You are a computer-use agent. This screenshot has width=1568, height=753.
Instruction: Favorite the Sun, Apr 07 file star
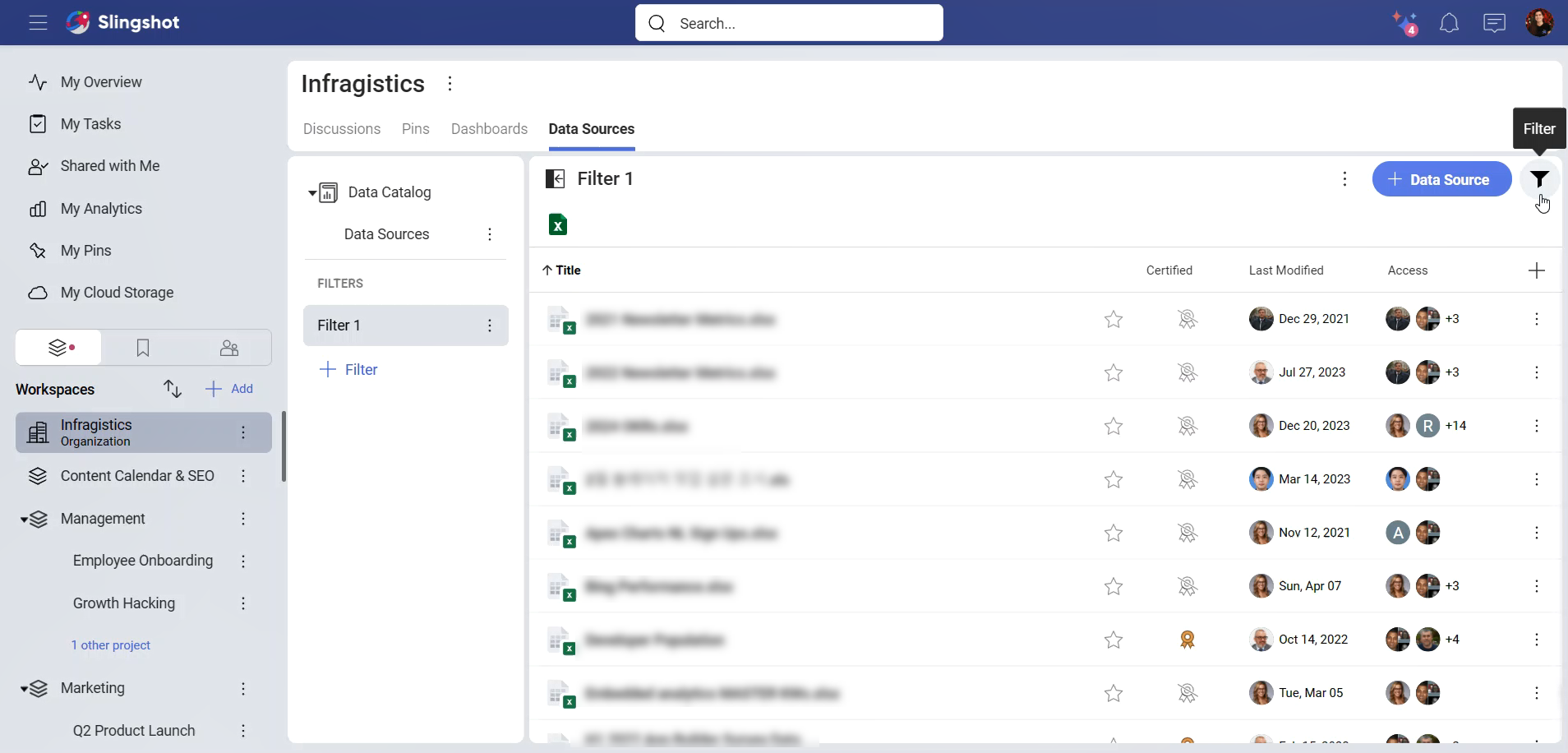click(x=1114, y=586)
